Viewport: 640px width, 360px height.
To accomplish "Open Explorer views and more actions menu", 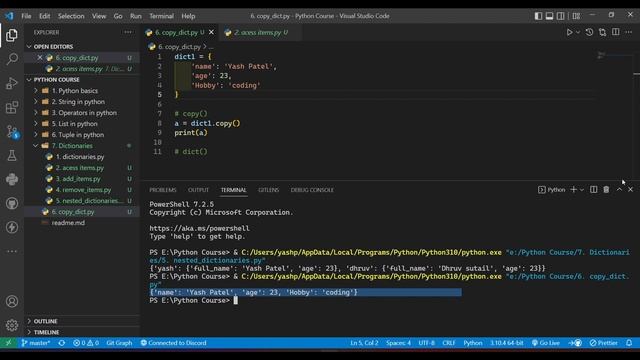I will (x=128, y=32).
